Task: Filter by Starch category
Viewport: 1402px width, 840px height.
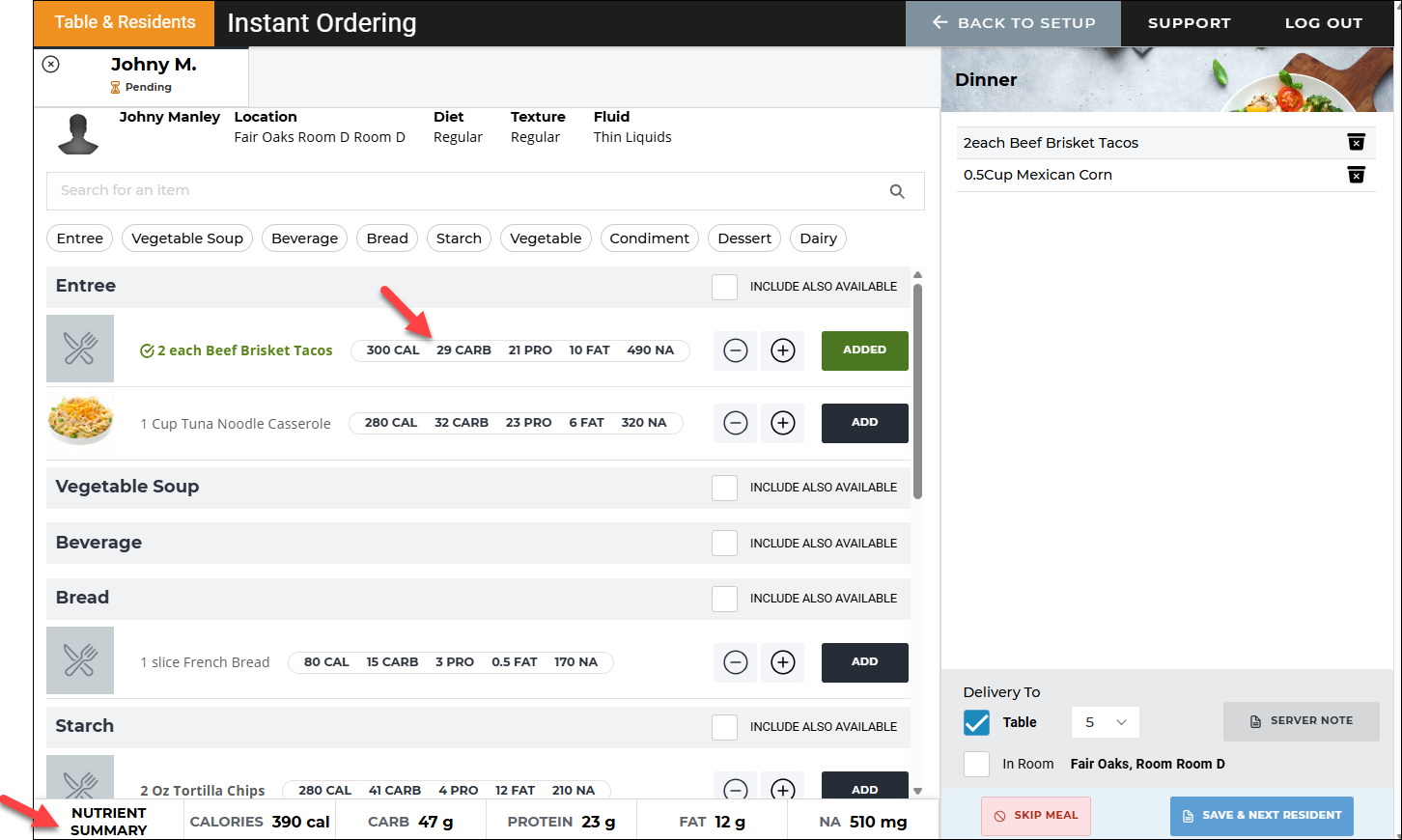Action: pos(459,238)
